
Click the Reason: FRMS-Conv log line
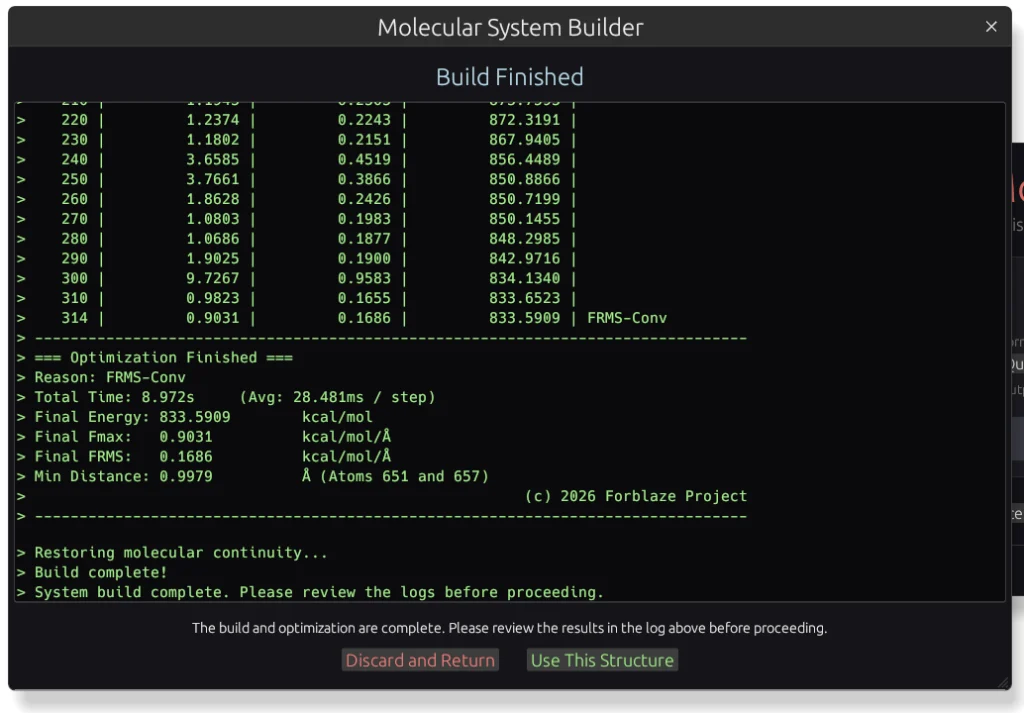(x=110, y=377)
